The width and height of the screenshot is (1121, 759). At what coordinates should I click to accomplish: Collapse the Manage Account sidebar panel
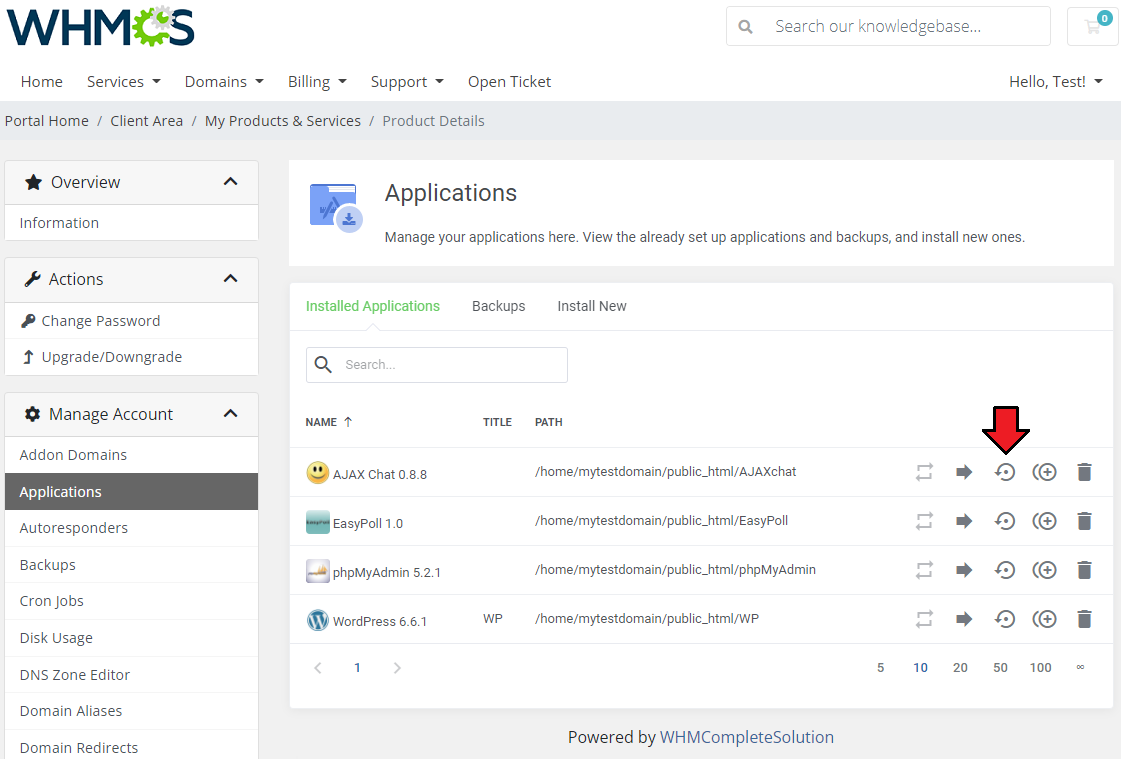[230, 414]
